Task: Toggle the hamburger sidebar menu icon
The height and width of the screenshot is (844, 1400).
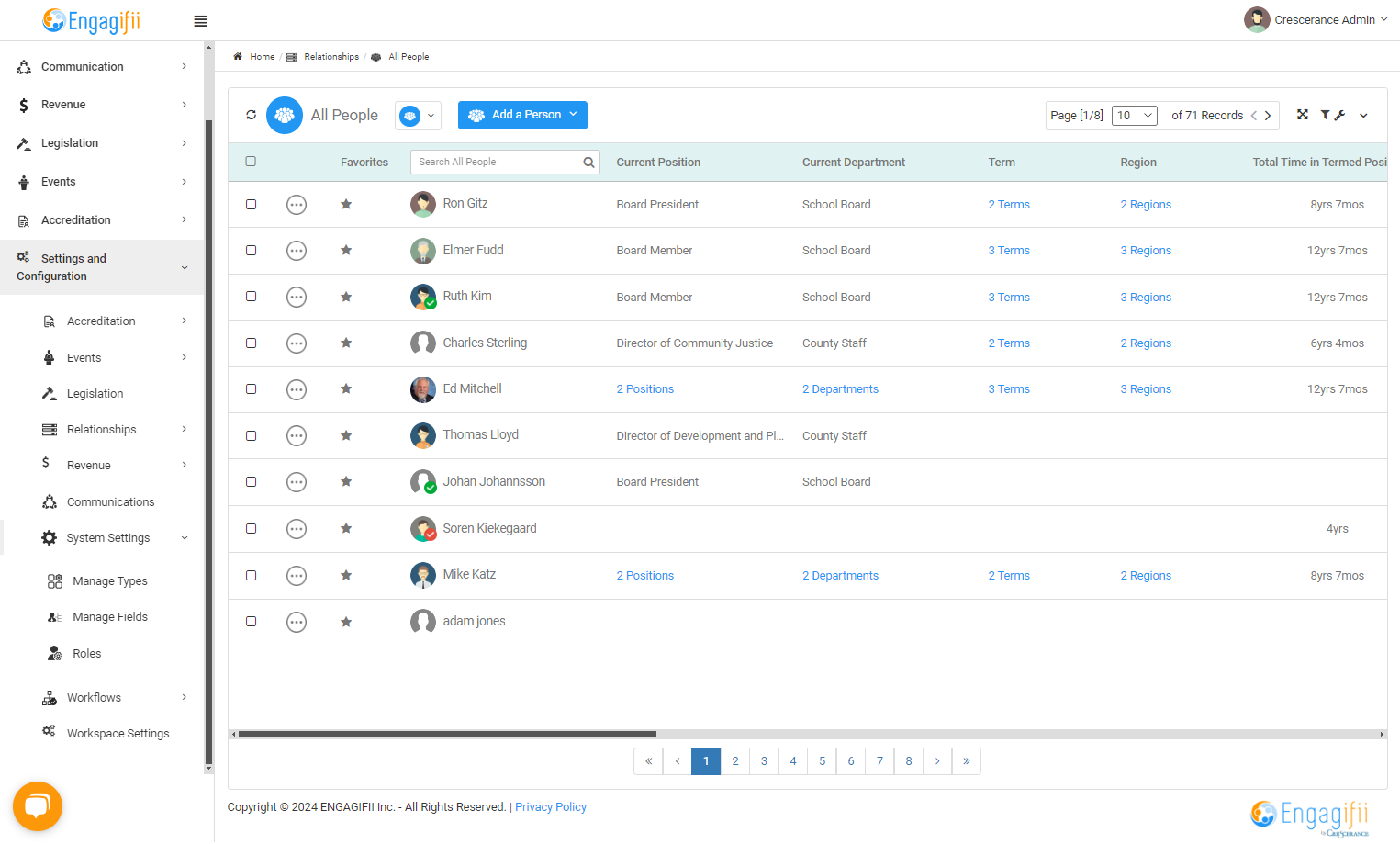Action: 200,21
